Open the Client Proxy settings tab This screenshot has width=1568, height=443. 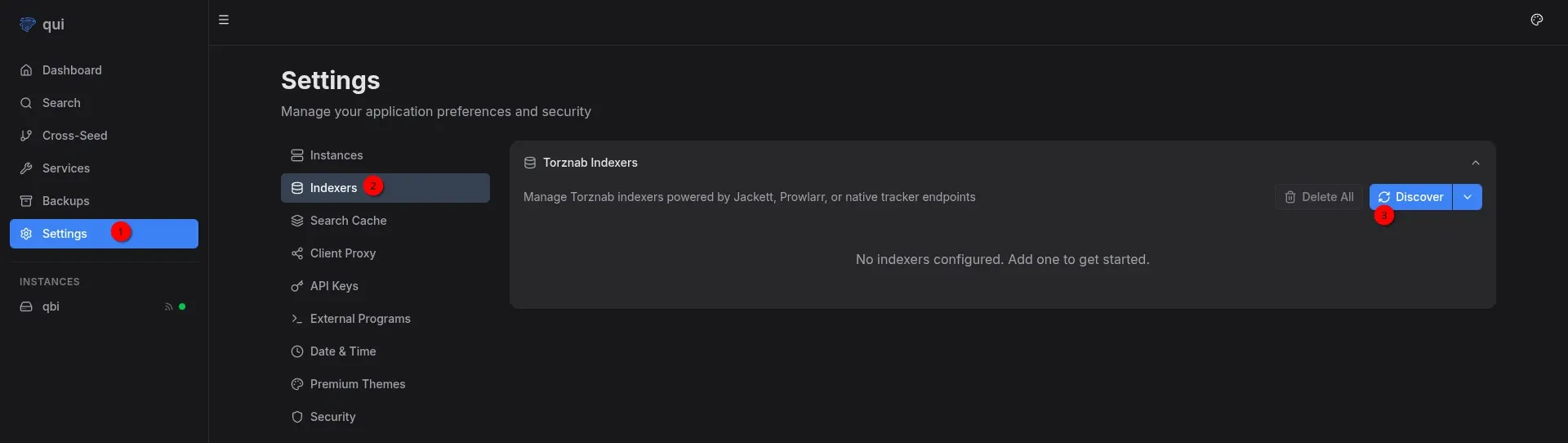[342, 253]
